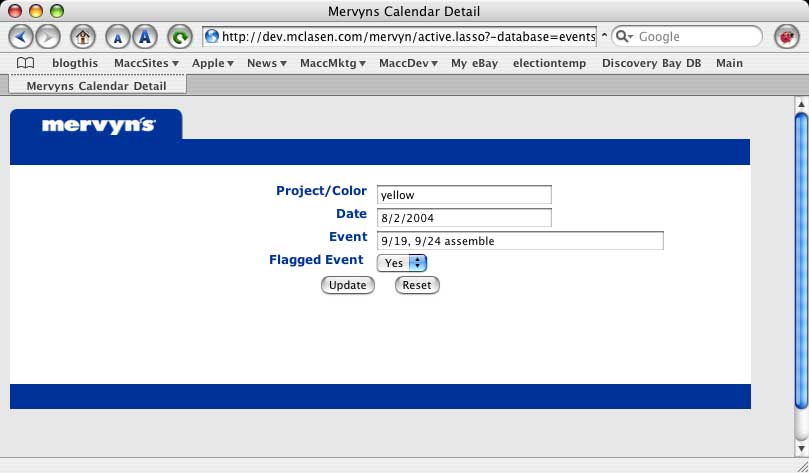Image resolution: width=809 pixels, height=473 pixels.
Task: Click the yellow minimize window button
Action: pyautogui.click(x=36, y=10)
